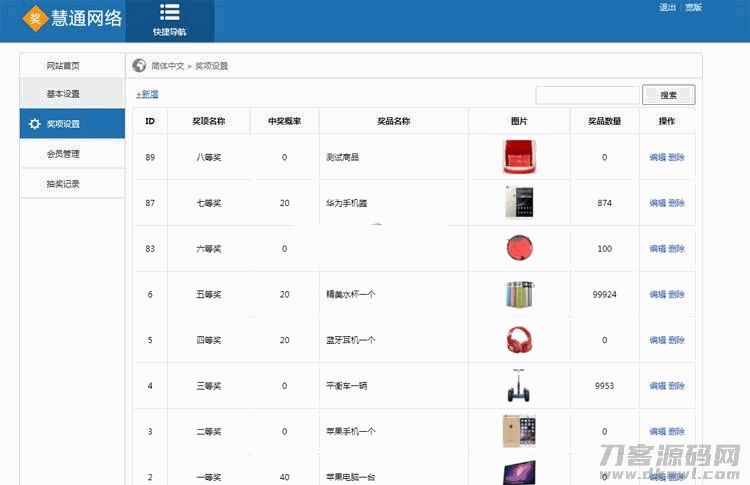Open the 基本设置 sidebar item
Viewport: 750px width, 485px height.
(x=63, y=94)
